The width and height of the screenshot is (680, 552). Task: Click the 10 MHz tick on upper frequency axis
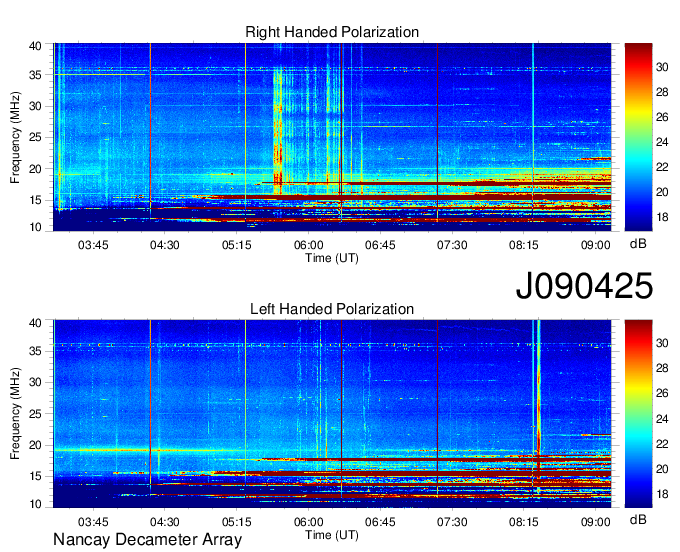[35, 227]
